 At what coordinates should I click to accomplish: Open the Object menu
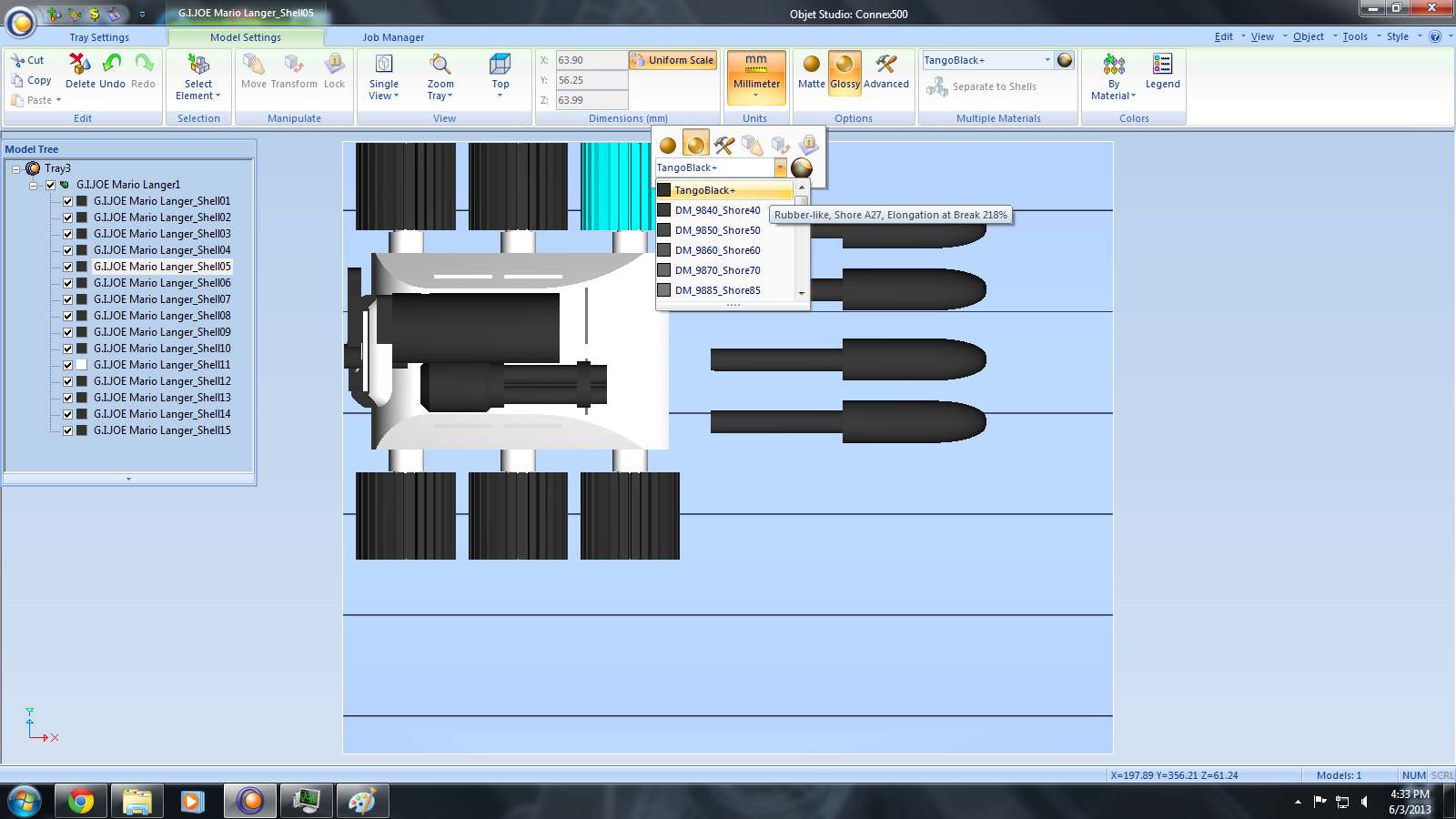pos(1309,36)
